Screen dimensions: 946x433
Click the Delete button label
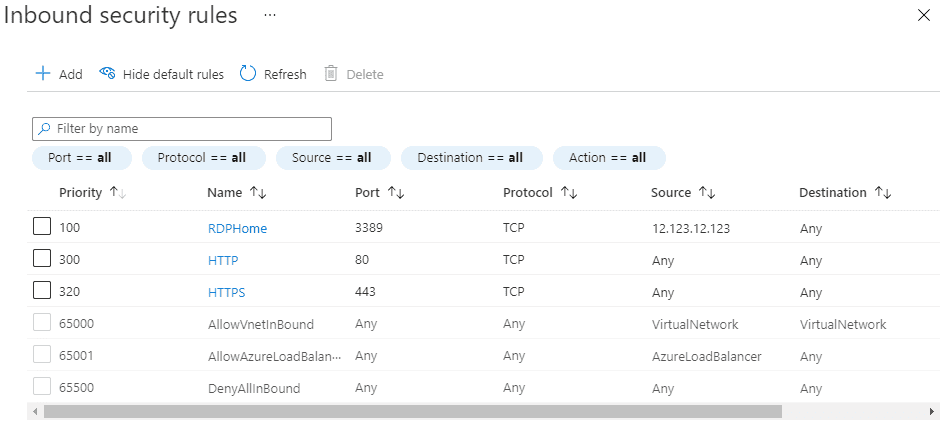tap(365, 74)
